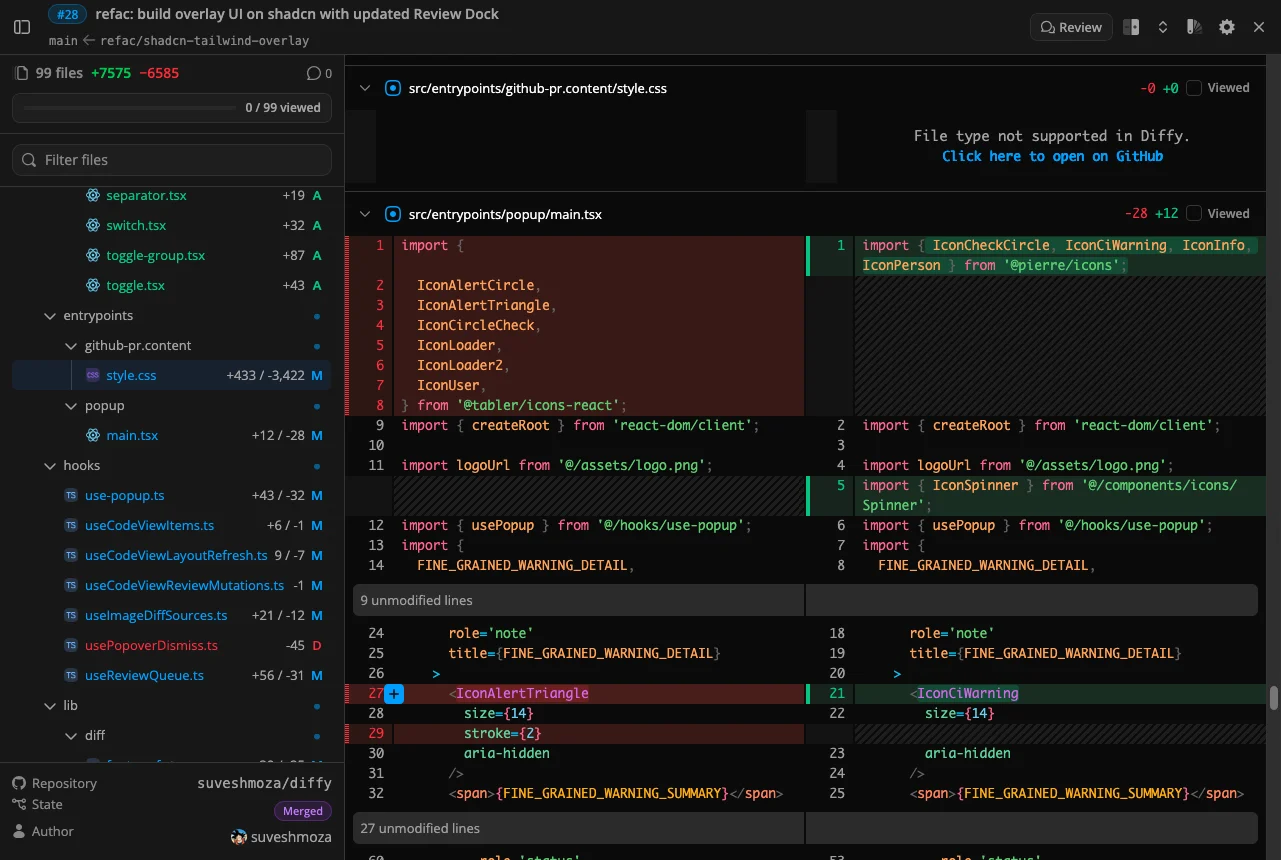Click the #28 pull request badge
Image resolution: width=1281 pixels, height=860 pixels.
[68, 14]
